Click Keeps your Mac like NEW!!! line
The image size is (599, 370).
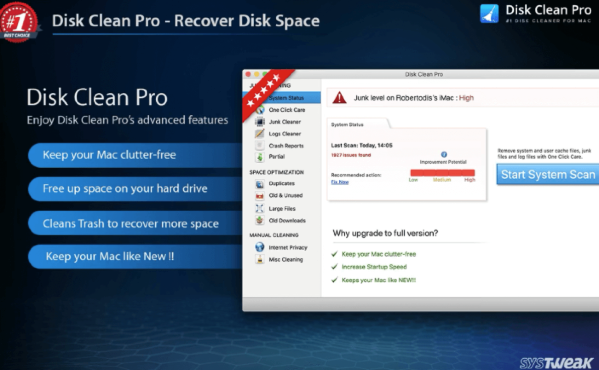tap(379, 280)
